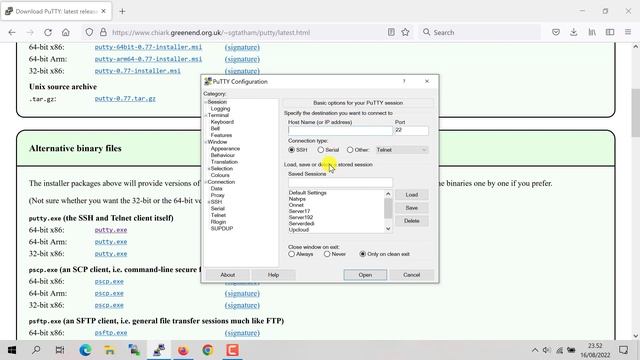Image resolution: width=640 pixels, height=360 pixels.
Task: Open red C application on taskbar
Action: pos(232,350)
